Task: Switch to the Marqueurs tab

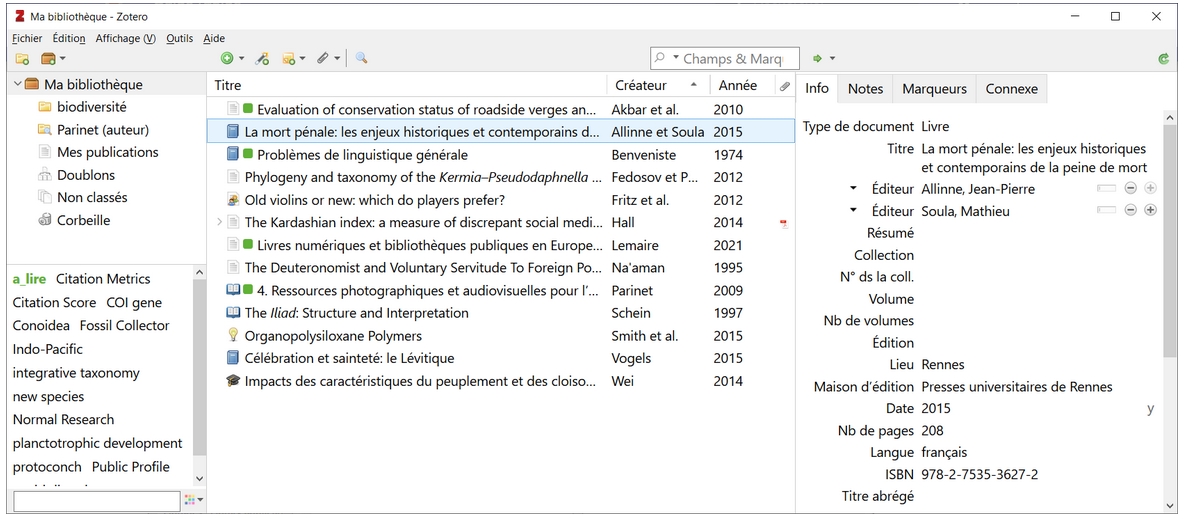Action: click(x=934, y=88)
